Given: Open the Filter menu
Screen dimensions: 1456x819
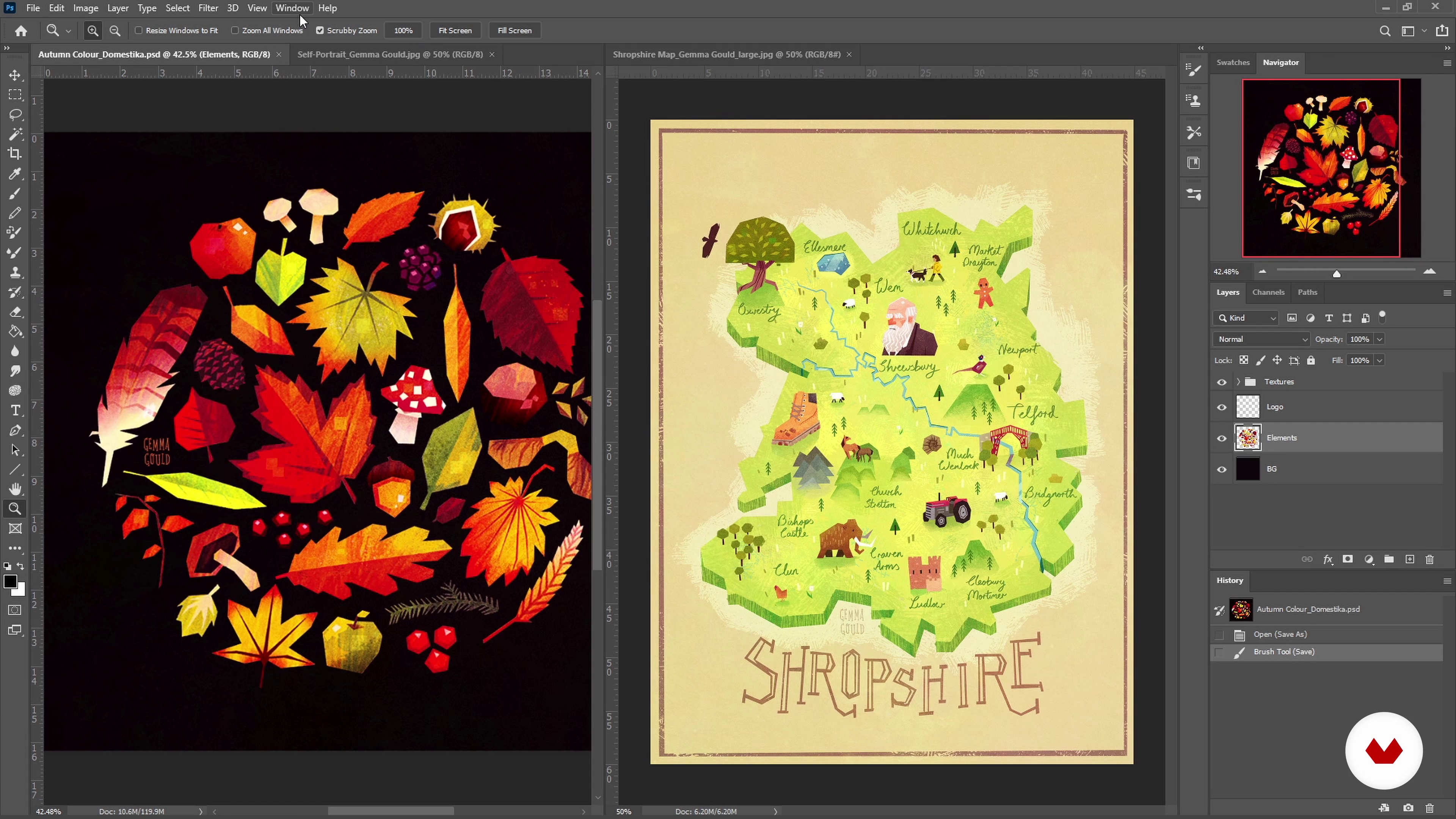Looking at the screenshot, I should [x=208, y=8].
